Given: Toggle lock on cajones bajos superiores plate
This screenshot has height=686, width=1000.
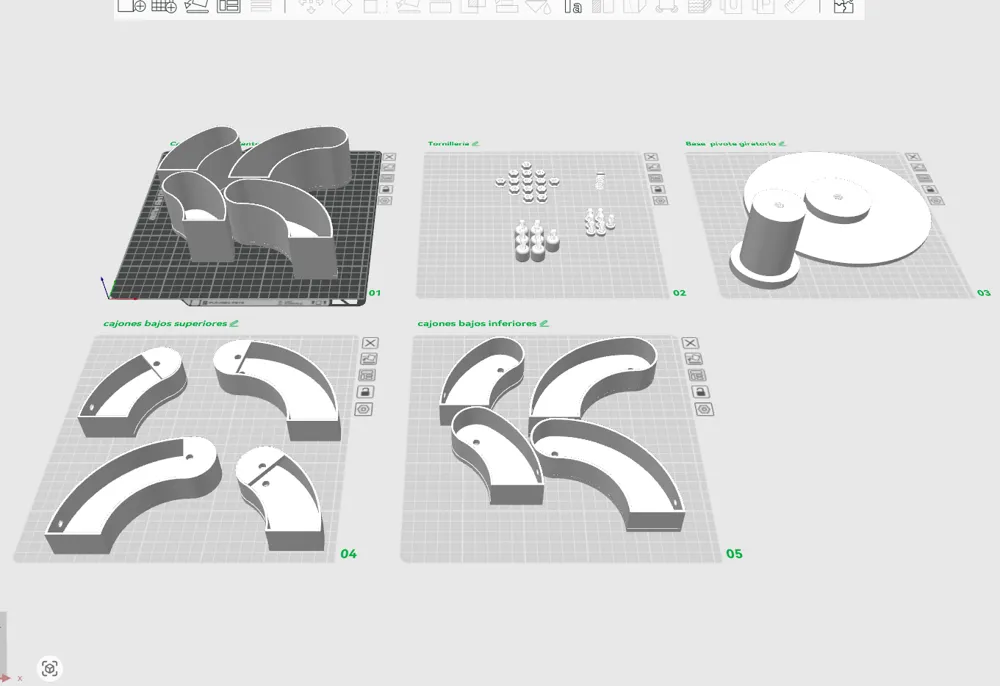Looking at the screenshot, I should coord(365,391).
